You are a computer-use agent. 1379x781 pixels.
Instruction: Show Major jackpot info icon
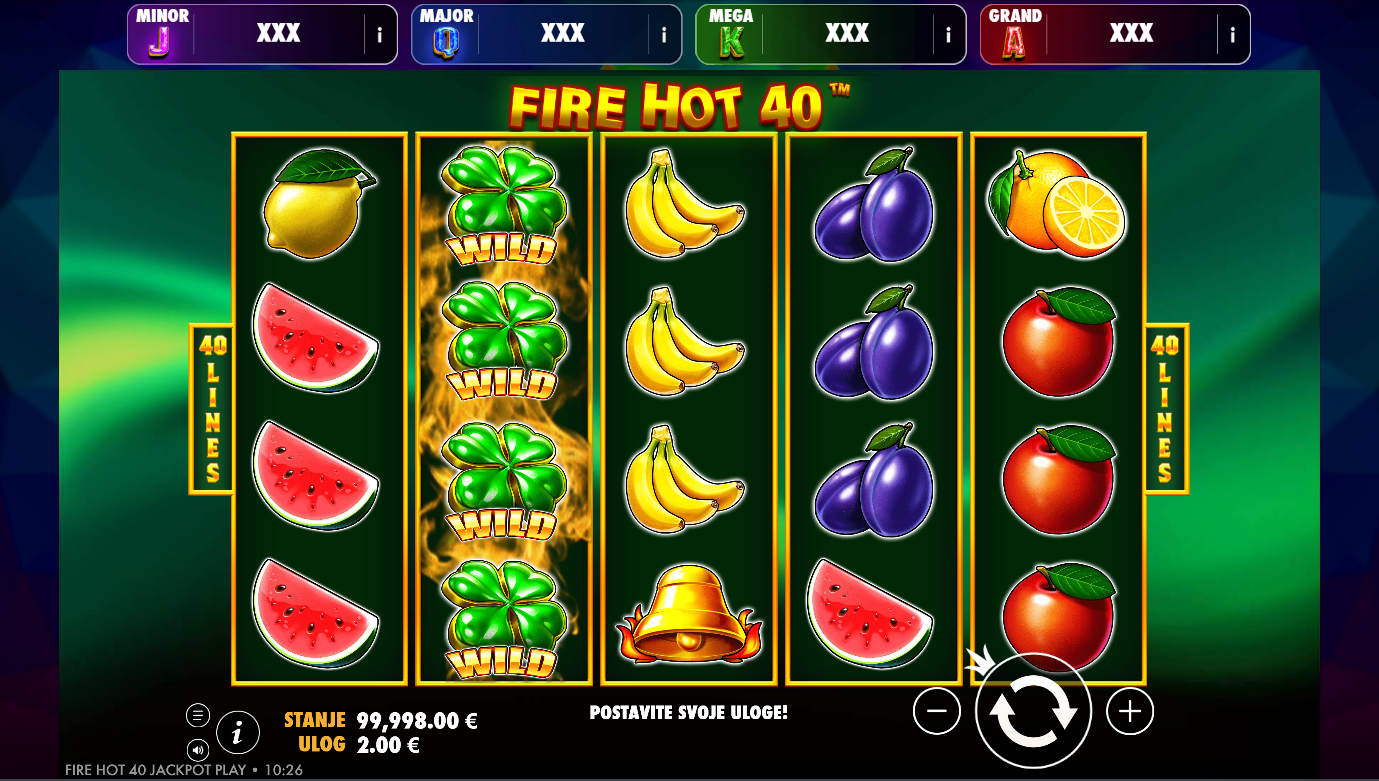[664, 35]
